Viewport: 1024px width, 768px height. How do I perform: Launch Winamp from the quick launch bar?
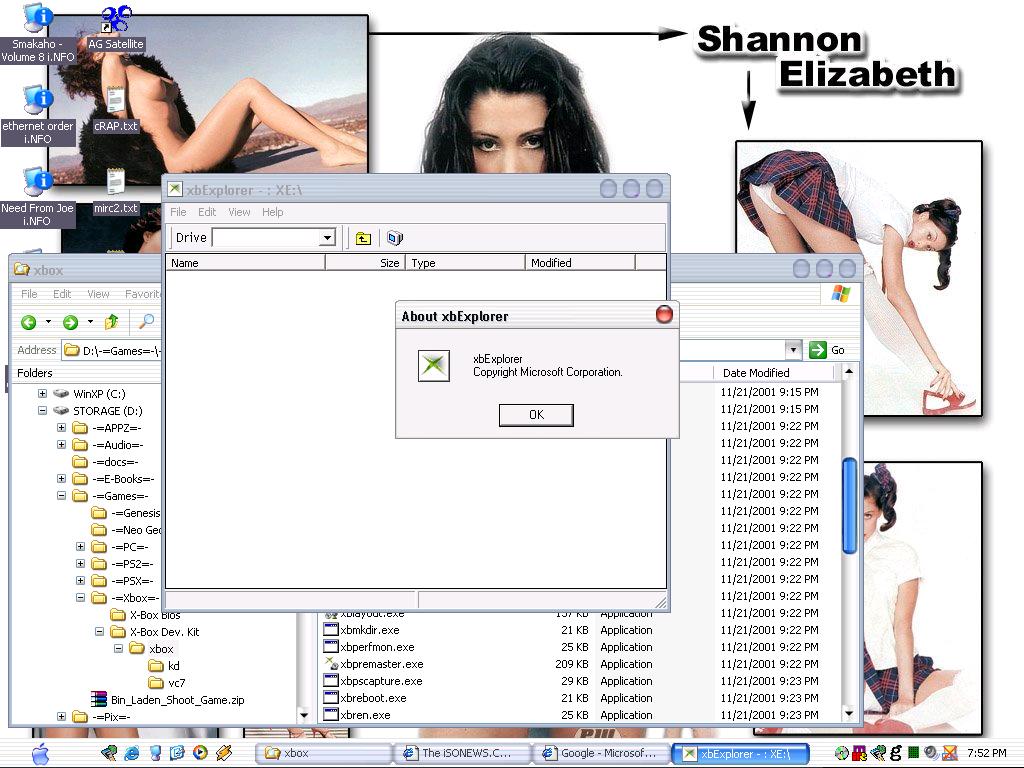point(224,753)
